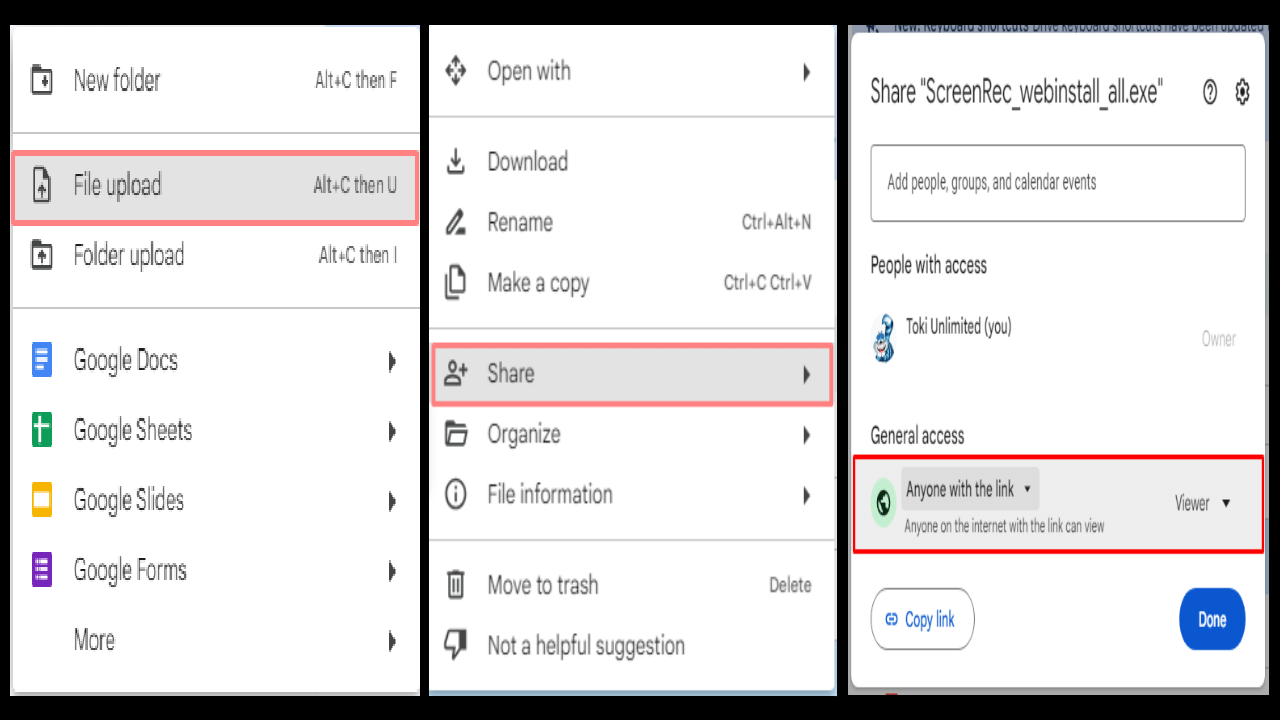Expand the Organize submenu arrow

[x=806, y=435]
